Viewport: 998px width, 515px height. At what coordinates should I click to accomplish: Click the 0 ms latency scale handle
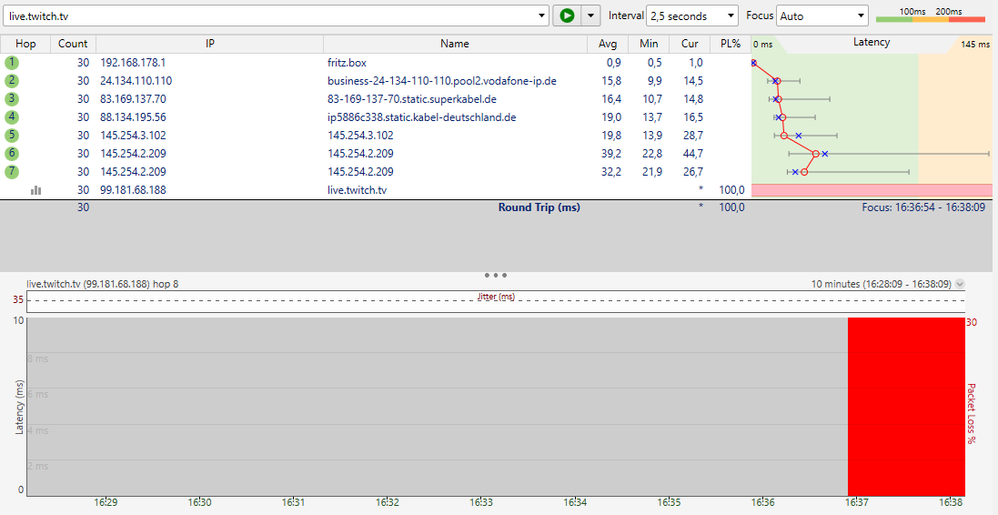(763, 45)
